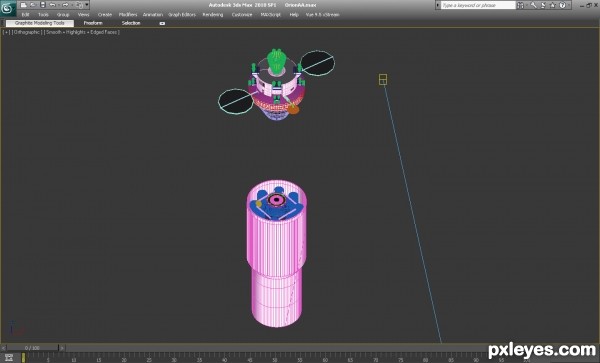
Task: Open the Group menu
Action: tap(63, 15)
